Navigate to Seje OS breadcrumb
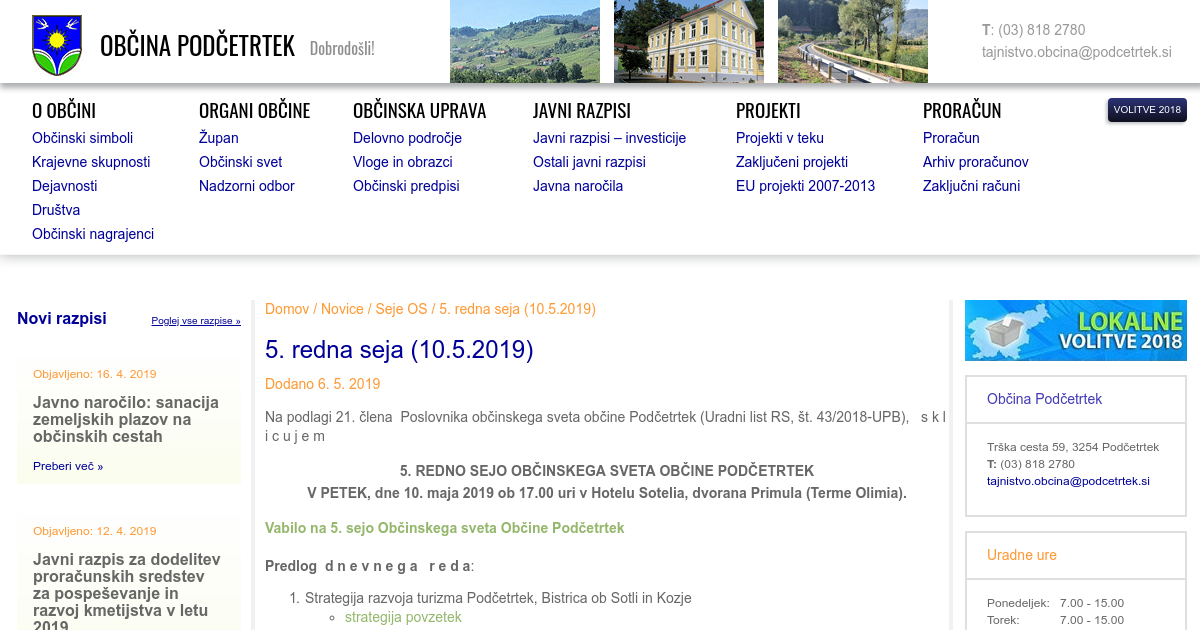 click(401, 309)
